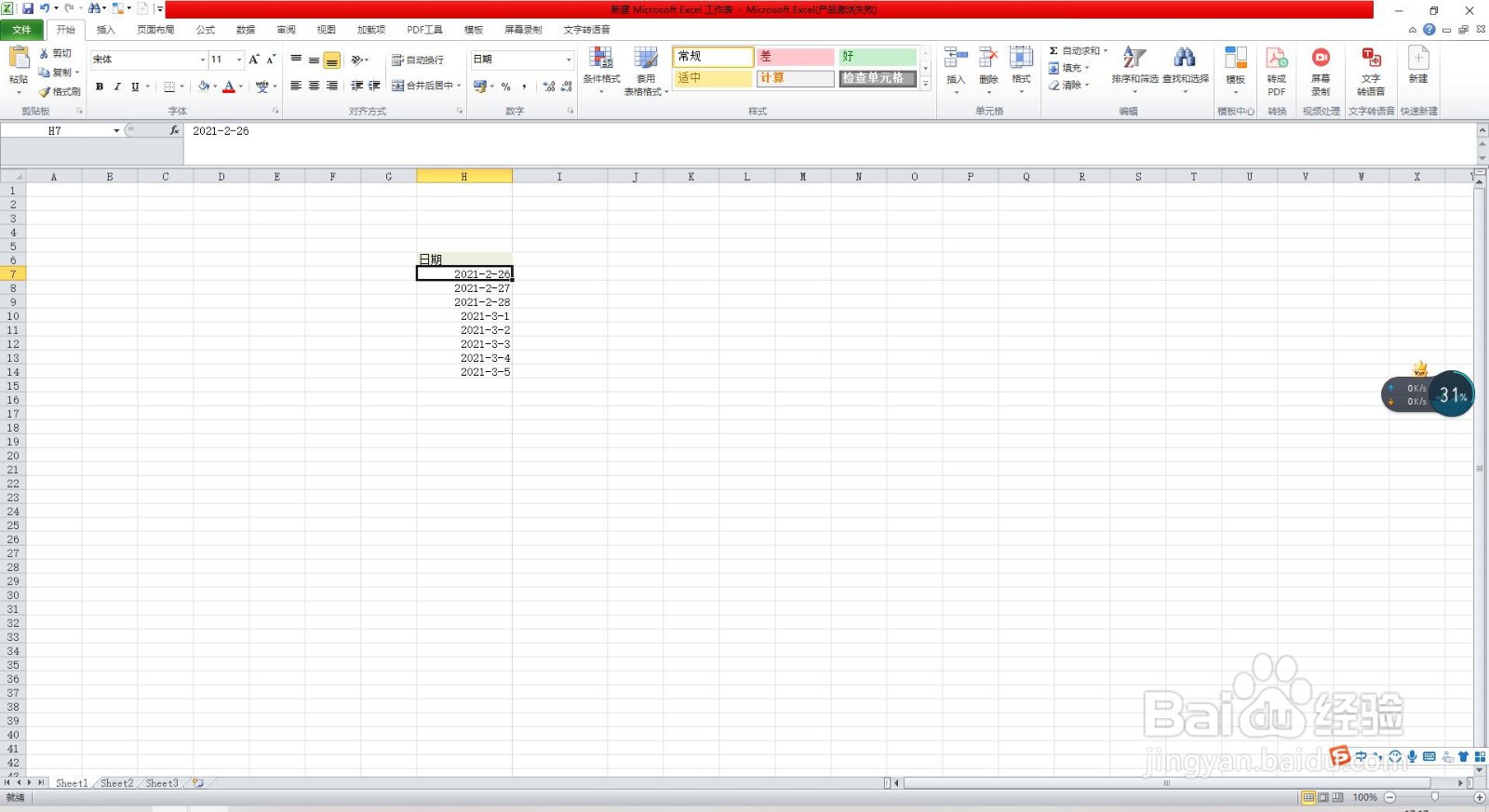
Task: Switch to the Insert (插入) ribbon tab
Action: (106, 30)
